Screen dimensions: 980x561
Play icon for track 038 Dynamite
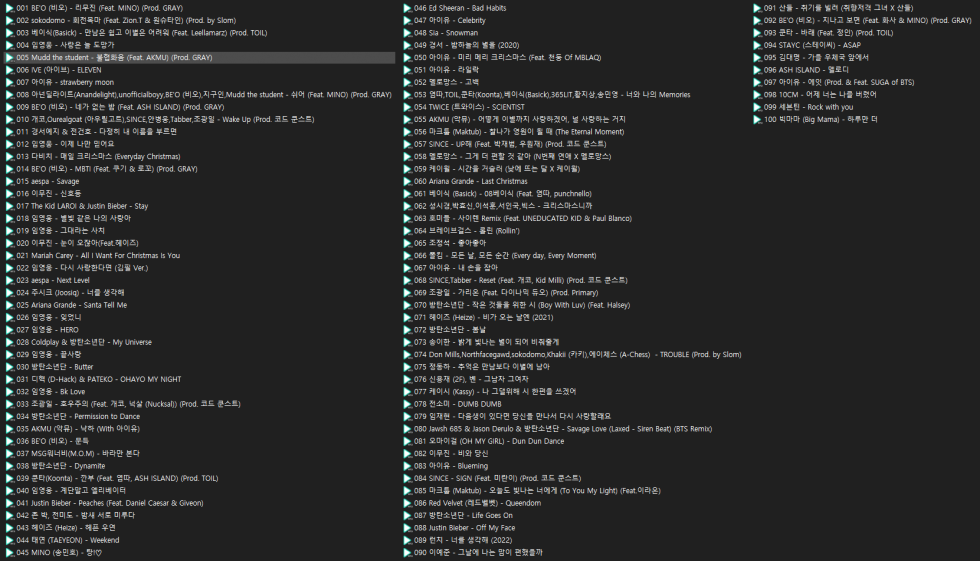point(9,466)
